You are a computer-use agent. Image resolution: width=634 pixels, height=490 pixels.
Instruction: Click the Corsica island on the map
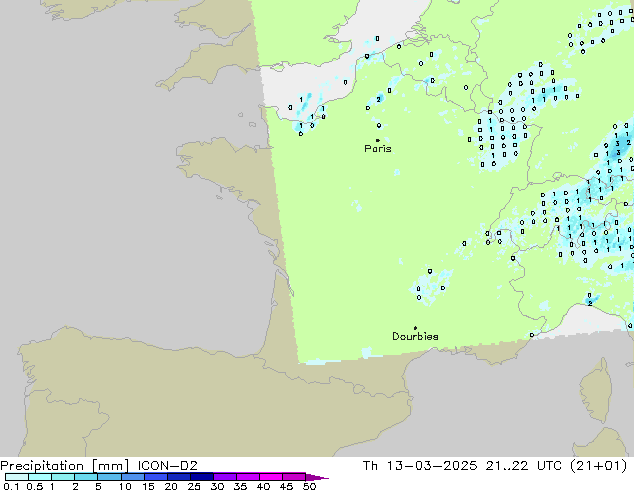coord(596,390)
